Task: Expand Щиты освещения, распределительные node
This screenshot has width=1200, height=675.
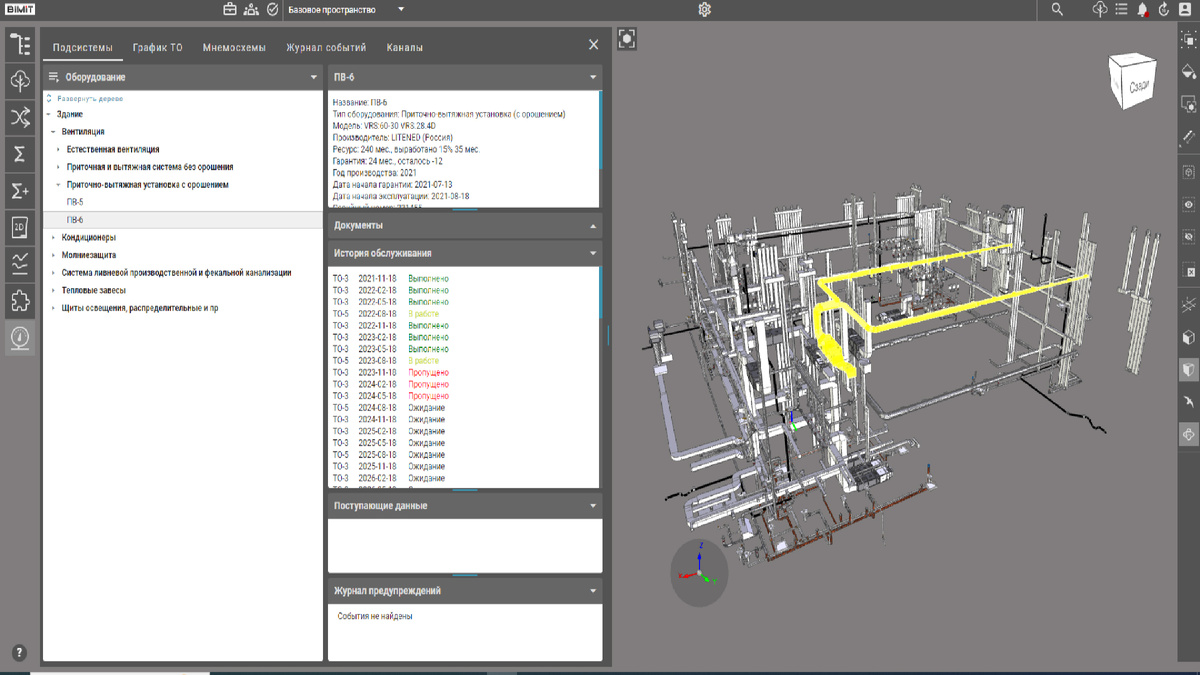Action: coord(53,308)
